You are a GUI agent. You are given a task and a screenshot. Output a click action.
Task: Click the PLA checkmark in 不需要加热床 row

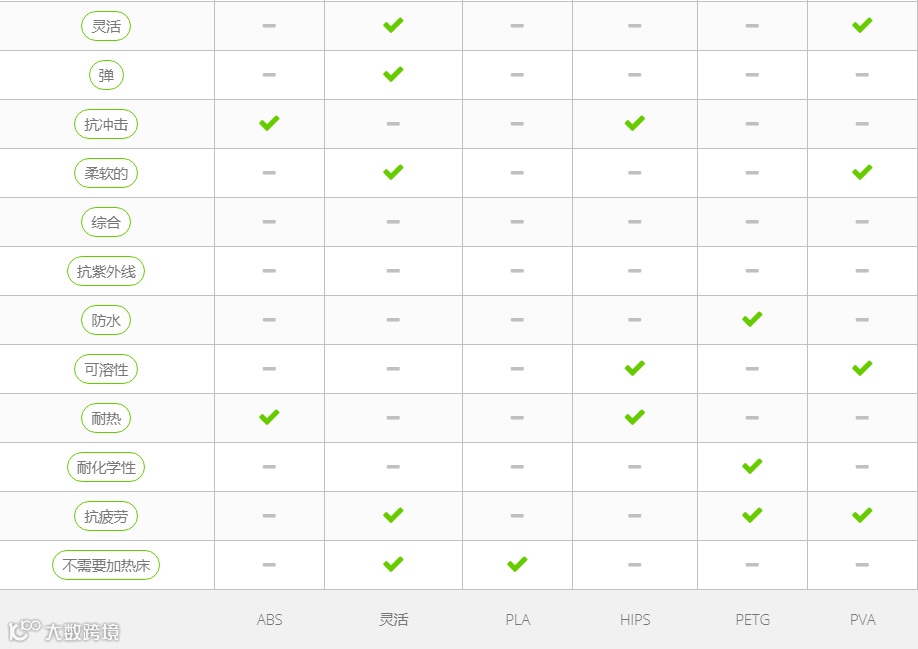pos(518,565)
